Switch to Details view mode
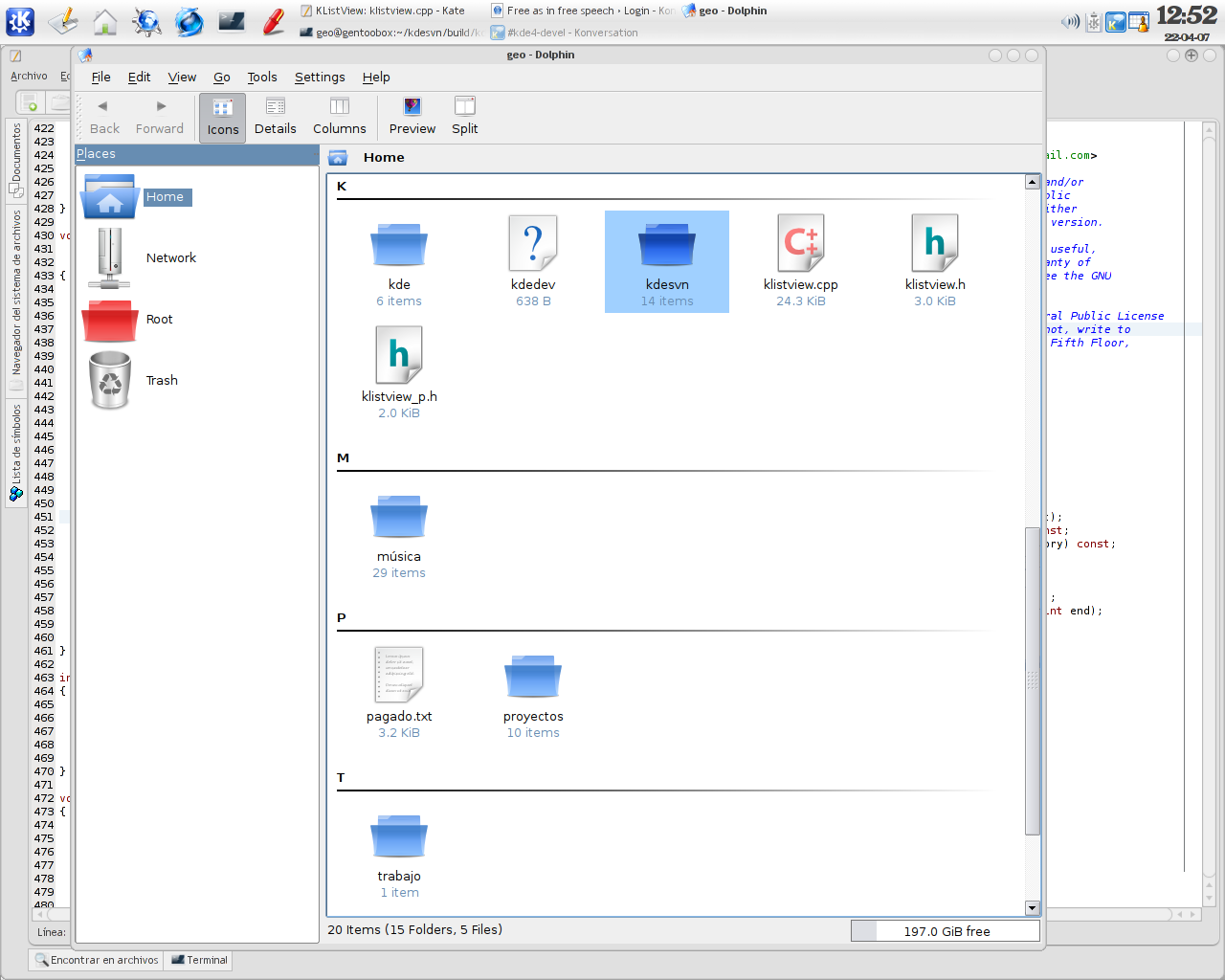 [x=276, y=118]
